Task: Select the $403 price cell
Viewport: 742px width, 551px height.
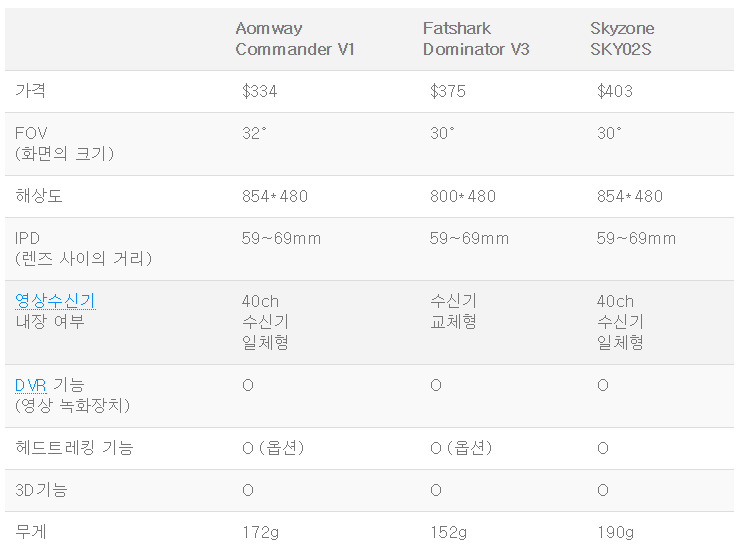Action: (615, 92)
